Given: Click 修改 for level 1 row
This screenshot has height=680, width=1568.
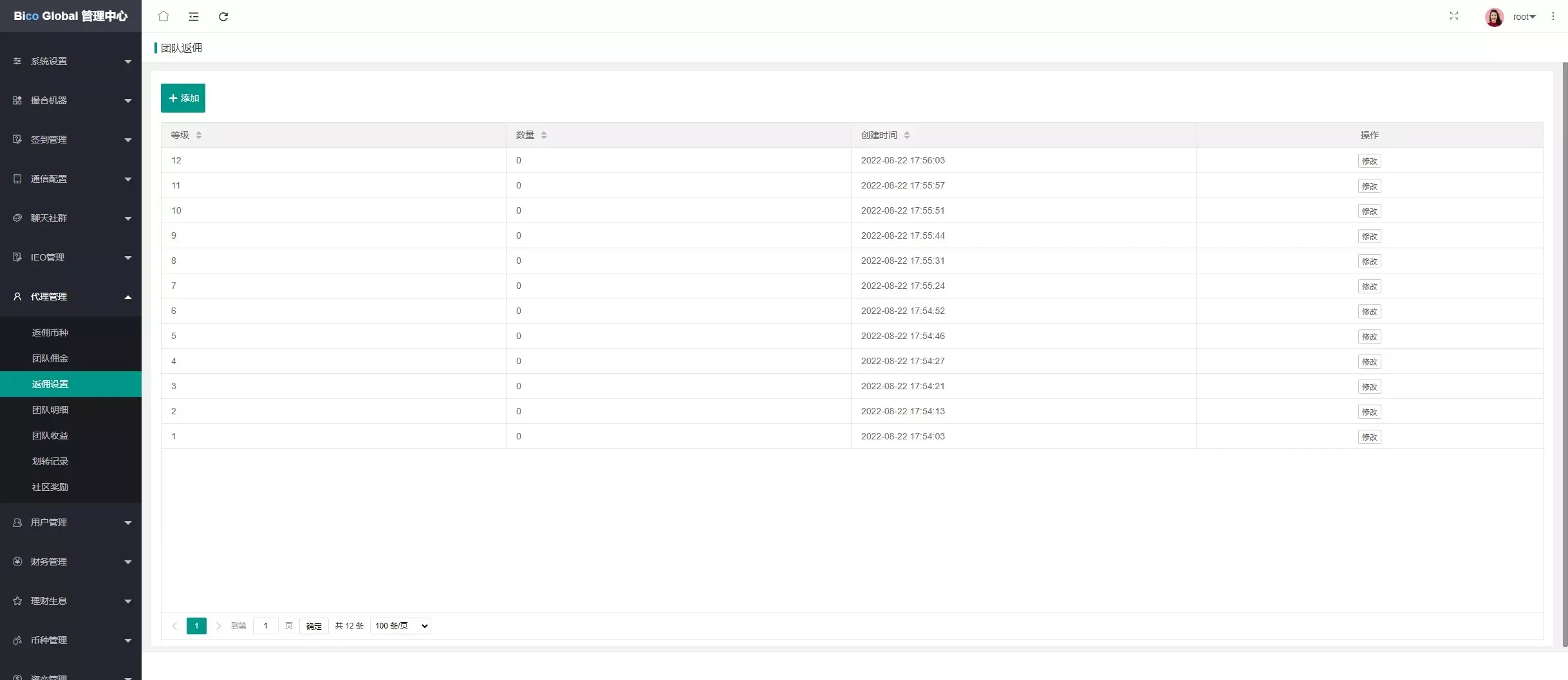Looking at the screenshot, I should click(x=1369, y=437).
